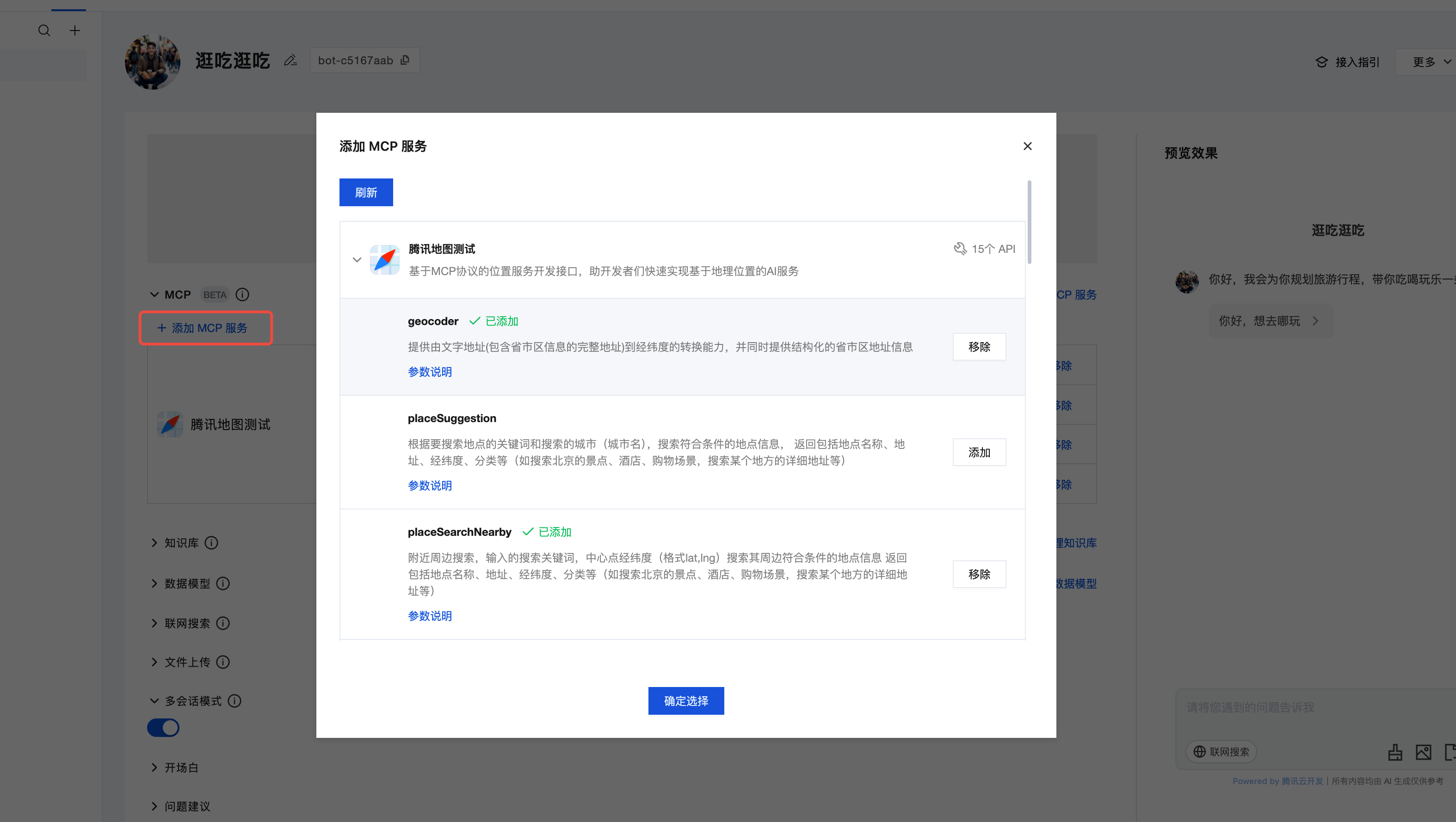Toggle 联网搜索 chip in chat input

1222,751
